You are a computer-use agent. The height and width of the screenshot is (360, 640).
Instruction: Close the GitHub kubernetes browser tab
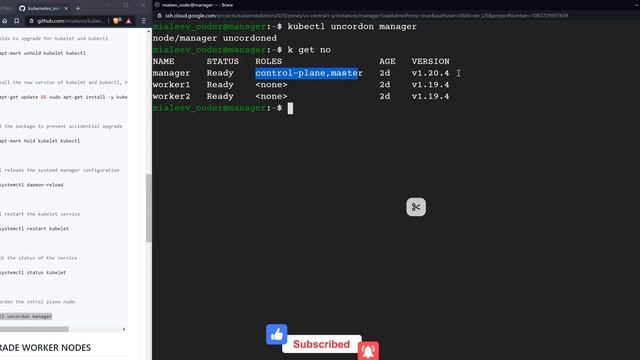coord(66,8)
